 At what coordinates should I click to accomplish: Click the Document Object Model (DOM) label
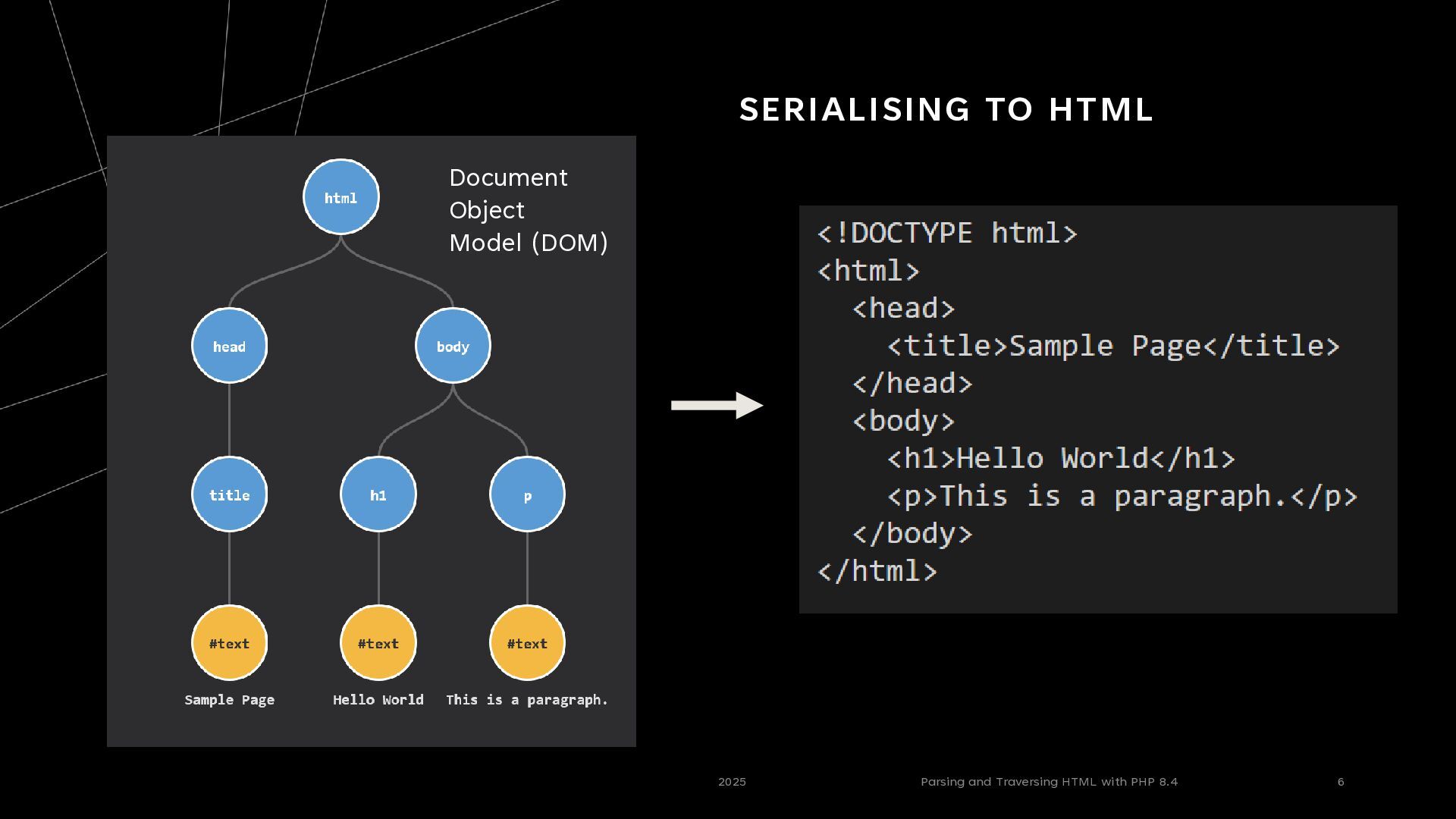click(x=528, y=210)
